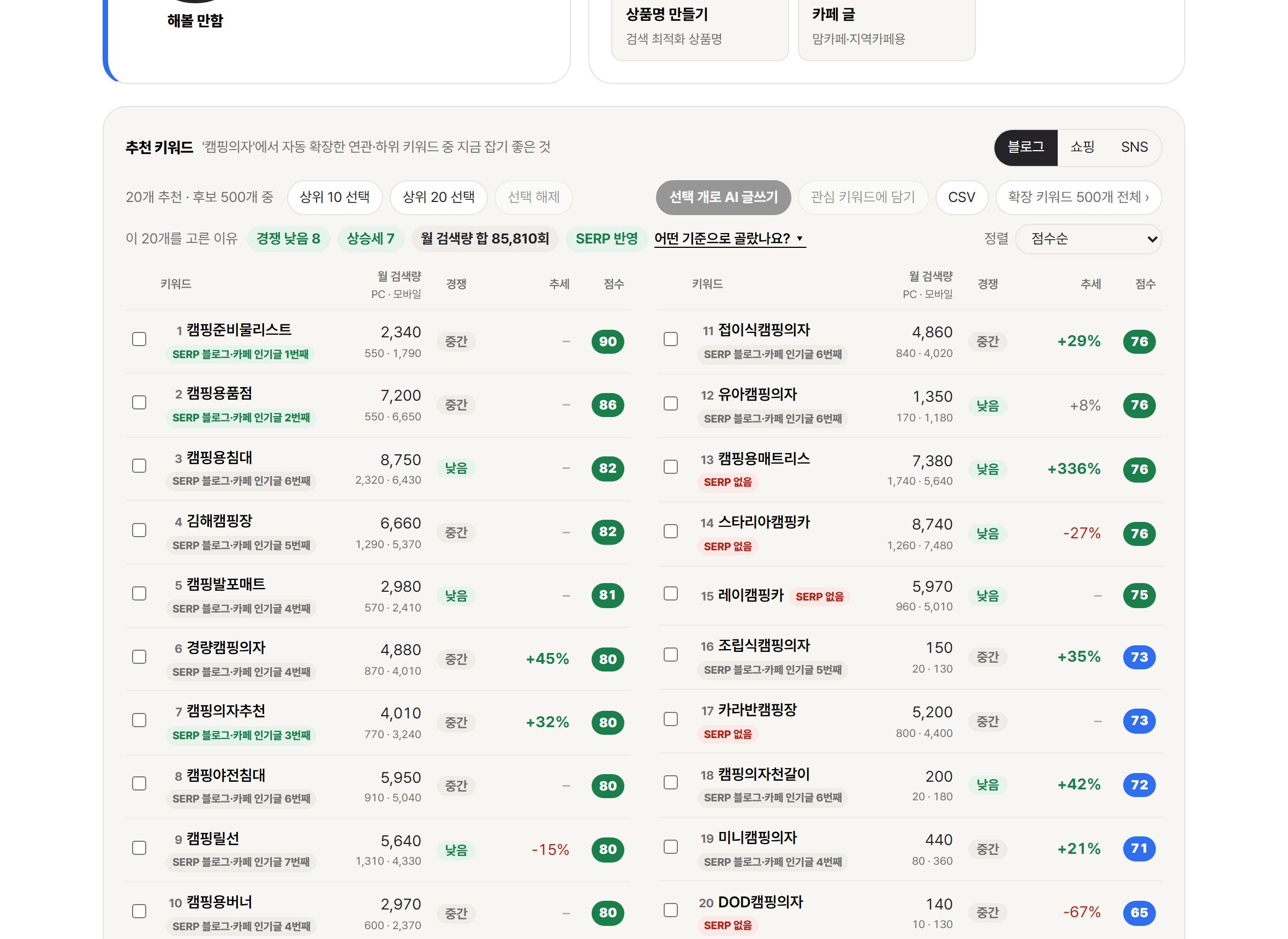Check the 미니캠핑의자 row box
The image size is (1288, 939).
pos(670,847)
